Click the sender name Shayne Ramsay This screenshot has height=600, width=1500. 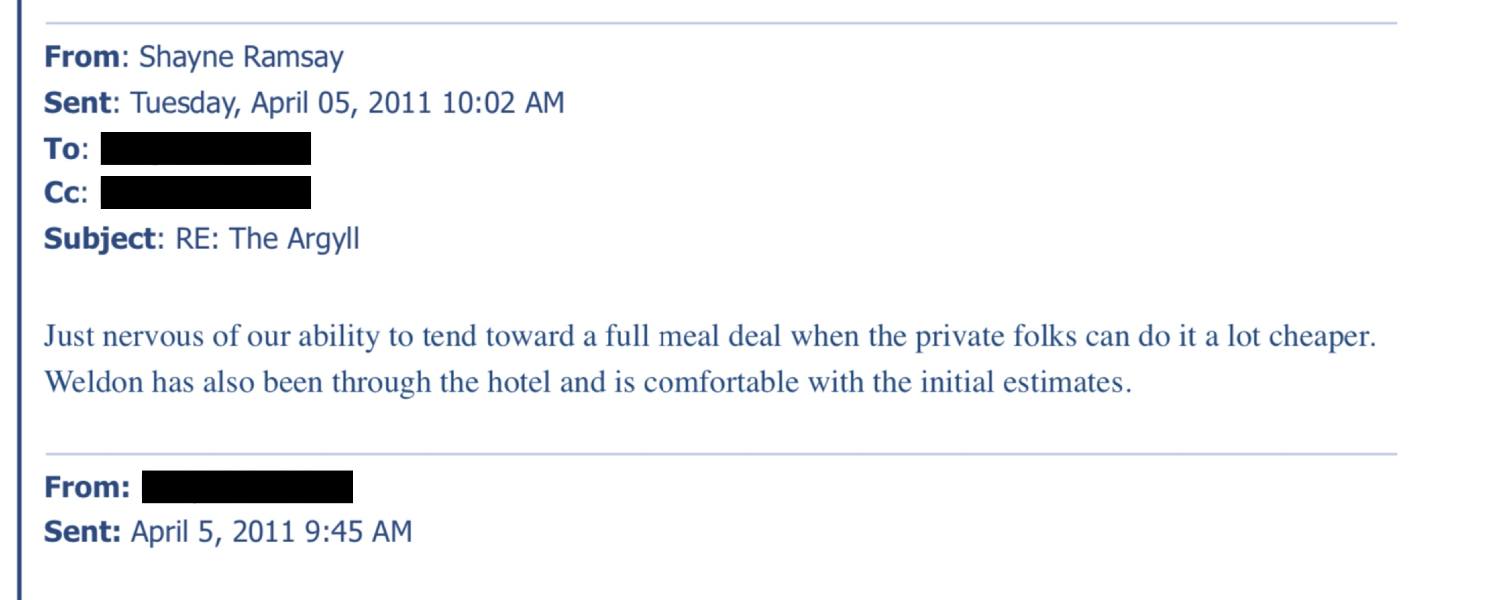click(241, 57)
